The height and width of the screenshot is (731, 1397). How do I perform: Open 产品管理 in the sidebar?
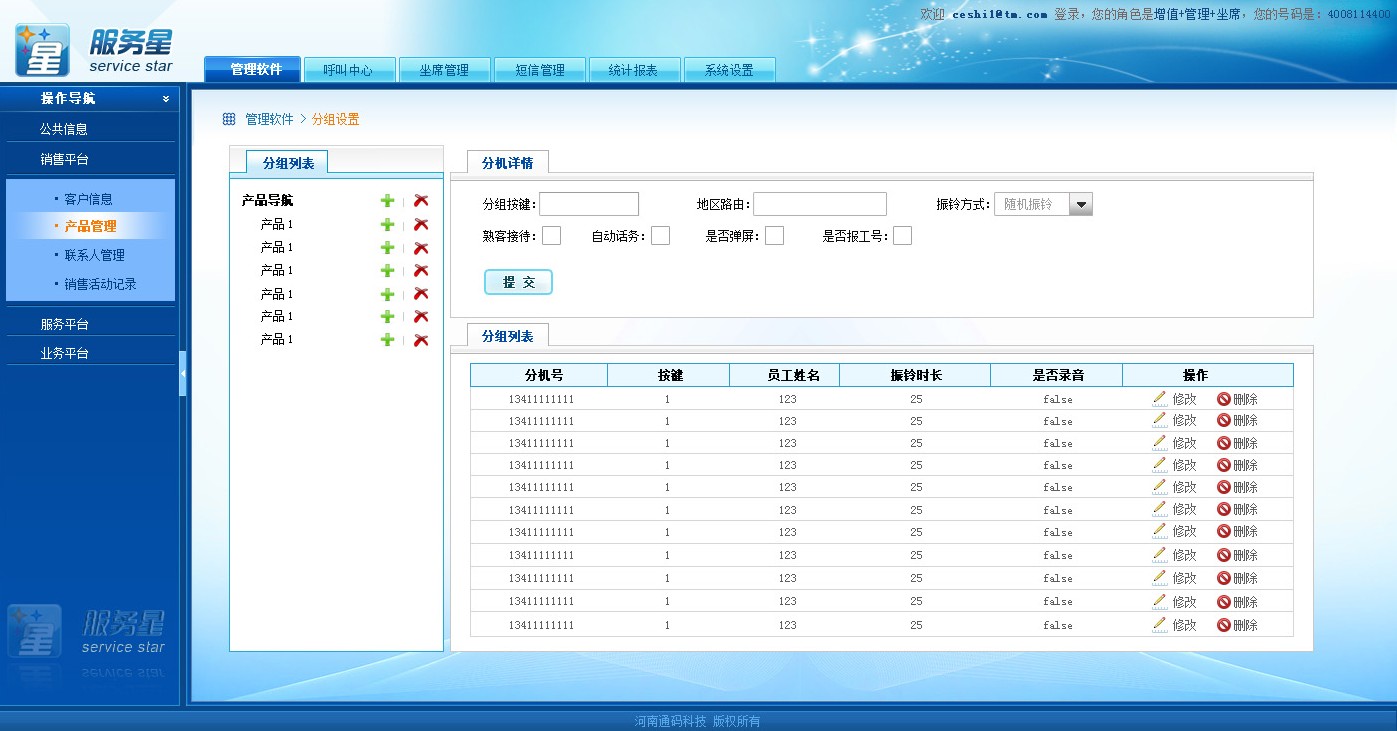91,226
